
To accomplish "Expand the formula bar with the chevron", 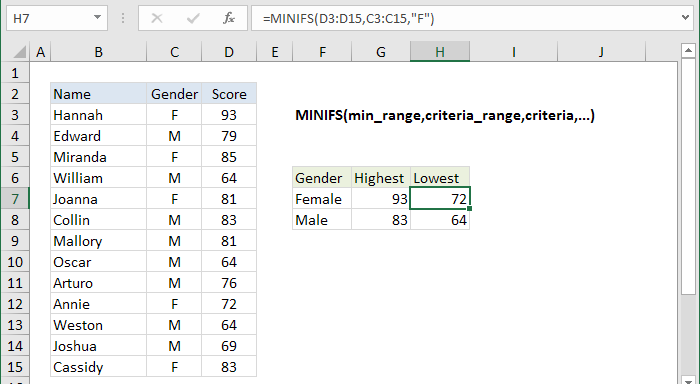I will (686, 18).
